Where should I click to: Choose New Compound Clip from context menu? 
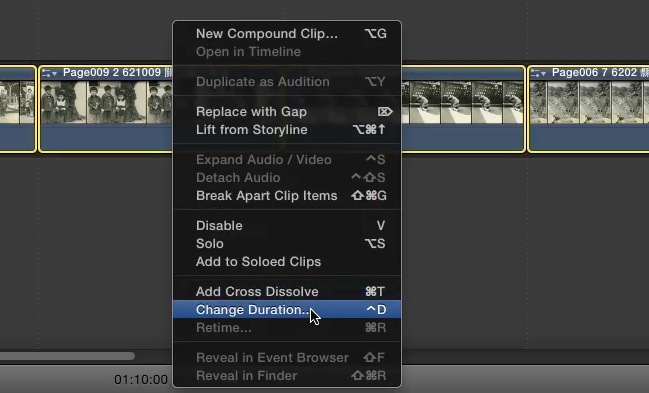coord(287,34)
